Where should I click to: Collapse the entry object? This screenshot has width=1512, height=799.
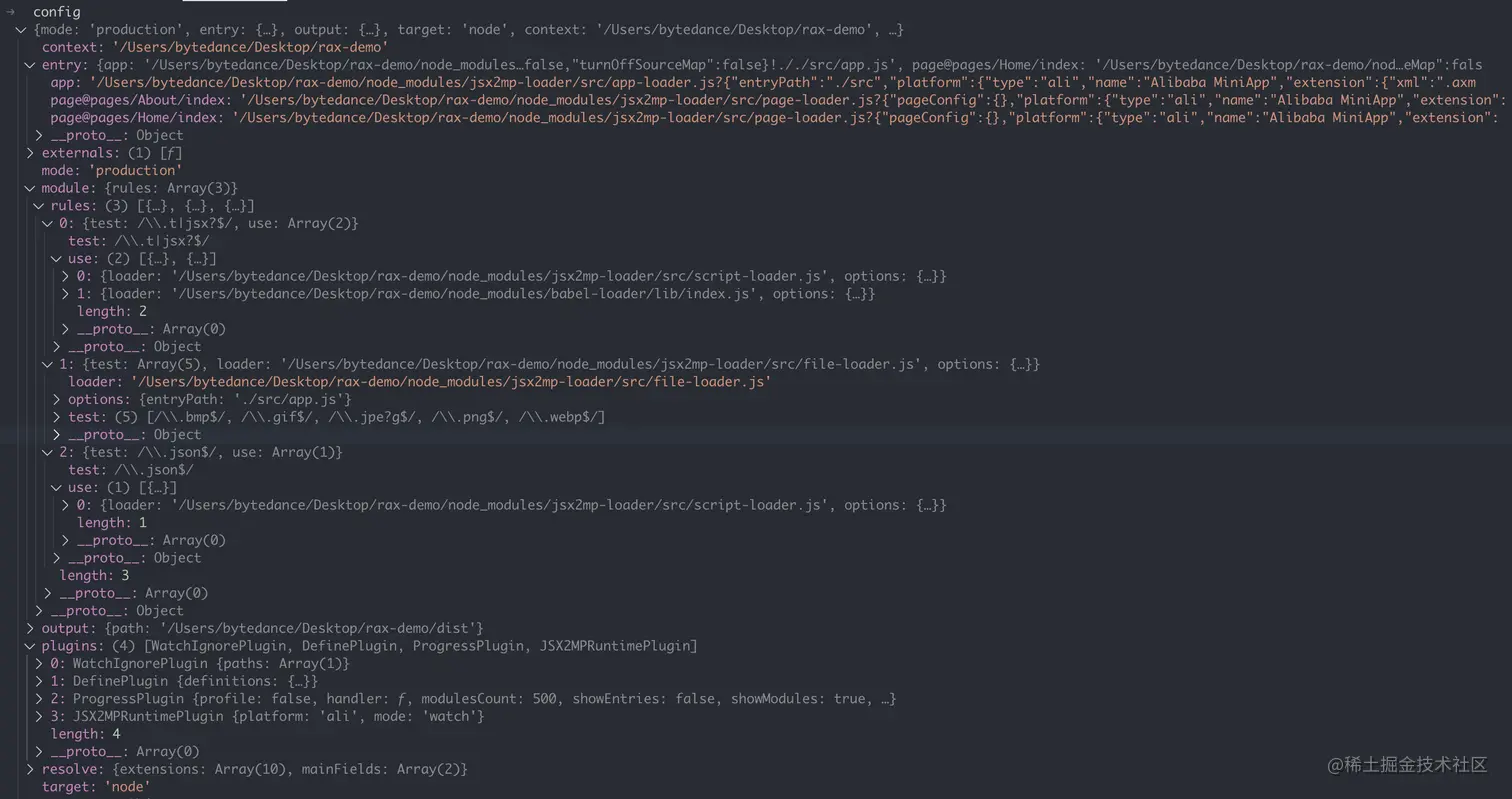click(x=30, y=65)
